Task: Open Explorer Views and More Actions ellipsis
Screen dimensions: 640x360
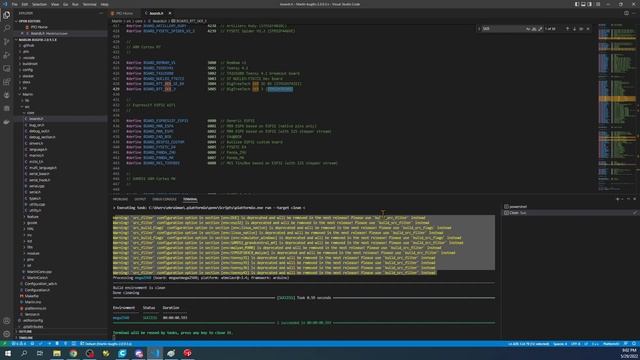Action: (x=101, y=13)
